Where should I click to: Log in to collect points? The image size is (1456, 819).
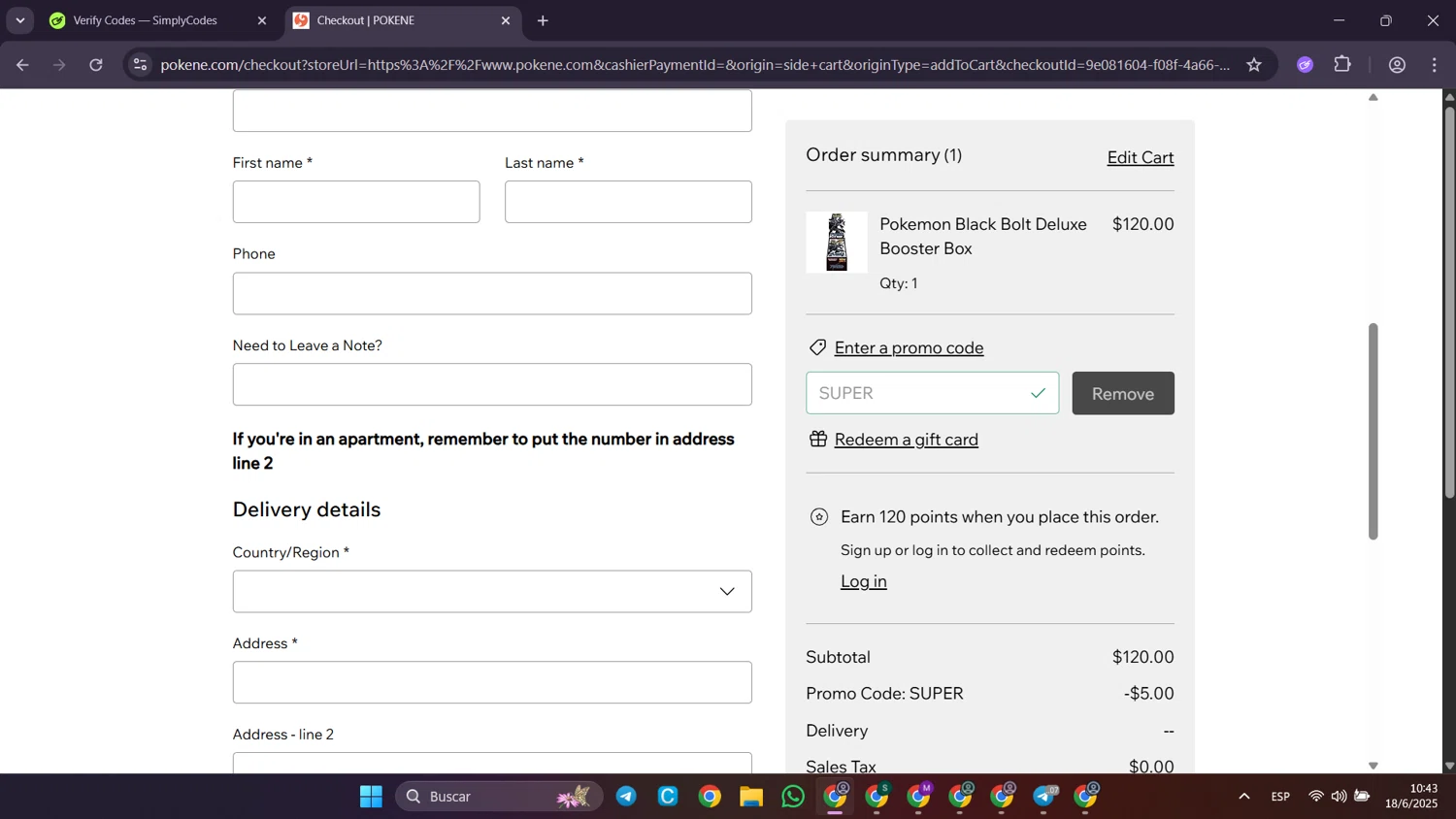(863, 581)
